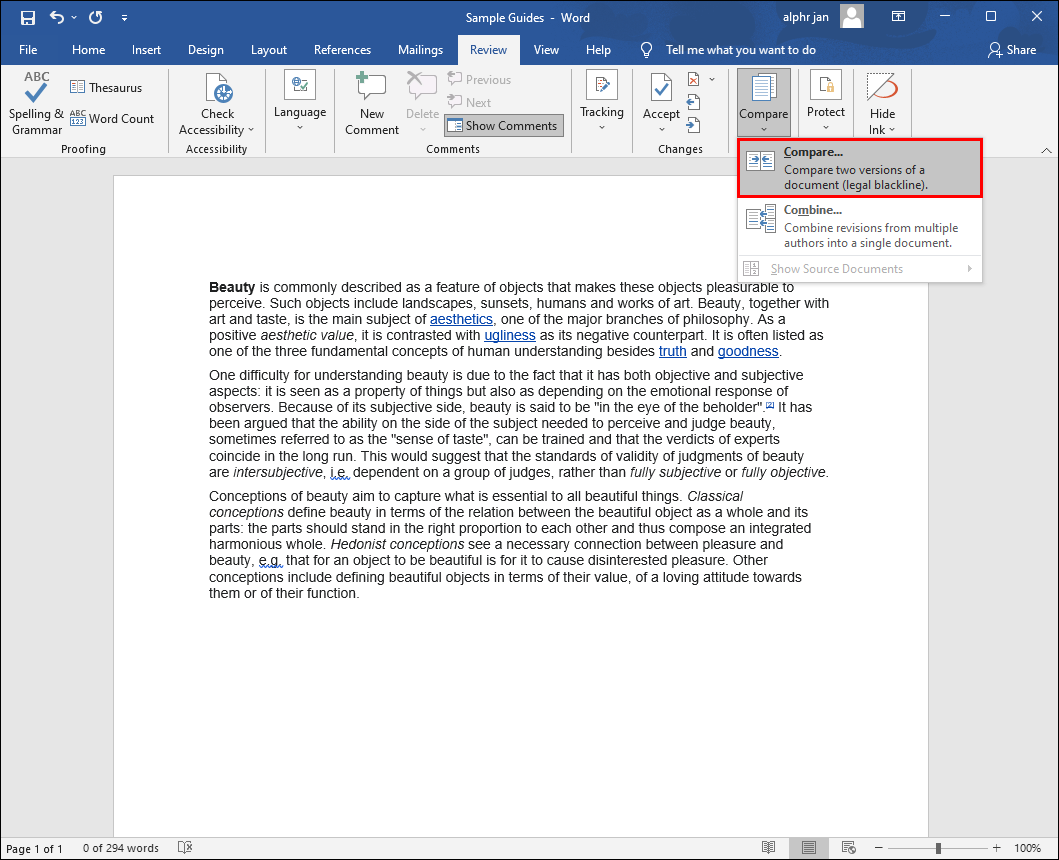Viewport: 1059px width, 860px height.
Task: Click the Word Count icon
Action: [x=112, y=119]
